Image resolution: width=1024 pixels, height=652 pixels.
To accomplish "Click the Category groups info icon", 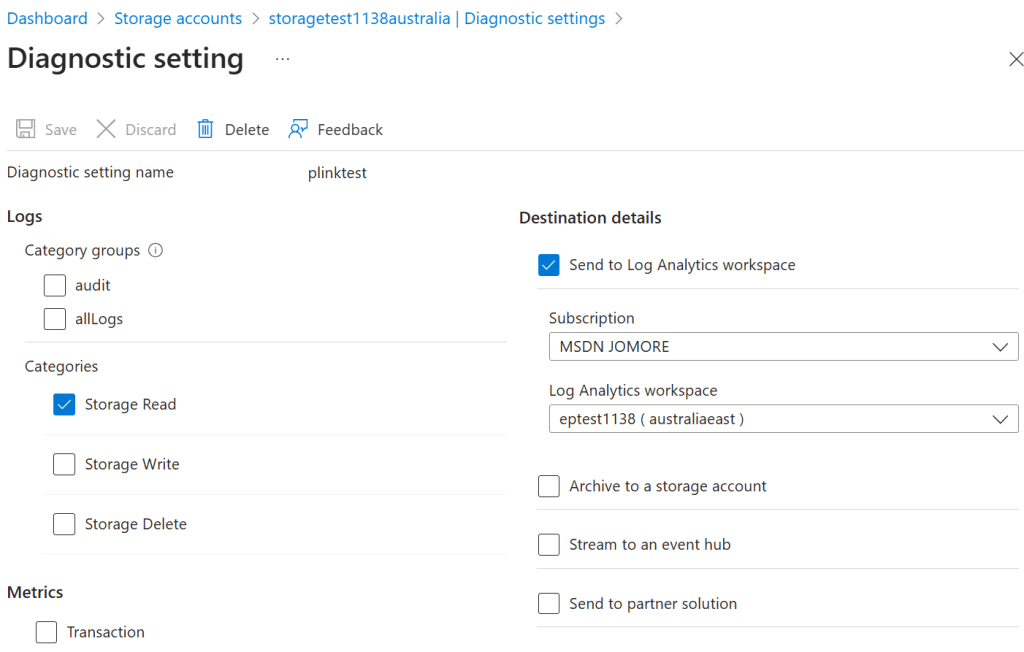I will click(155, 250).
